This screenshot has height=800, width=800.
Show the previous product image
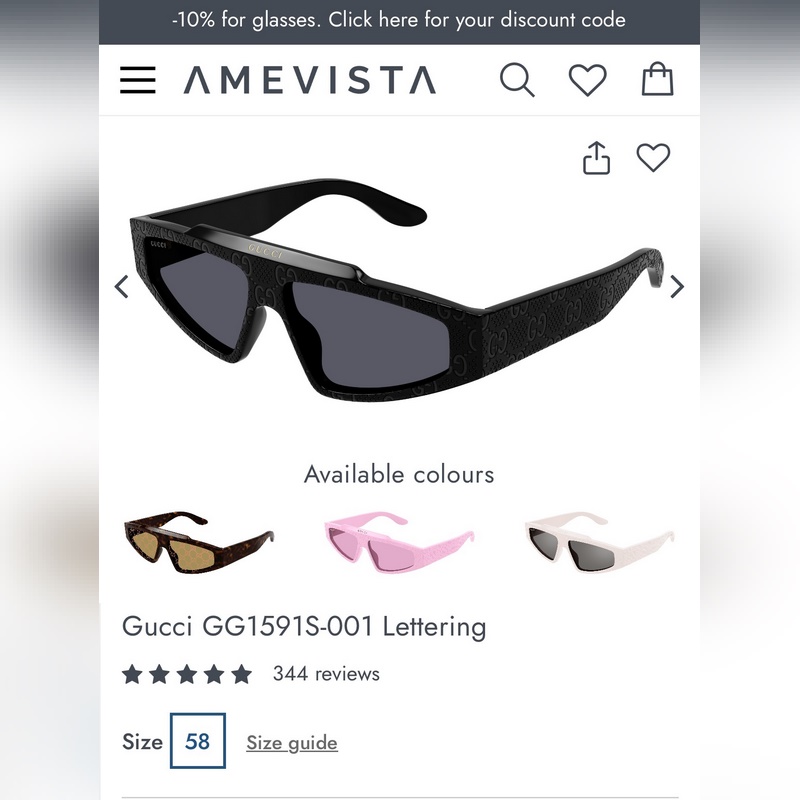(x=121, y=286)
